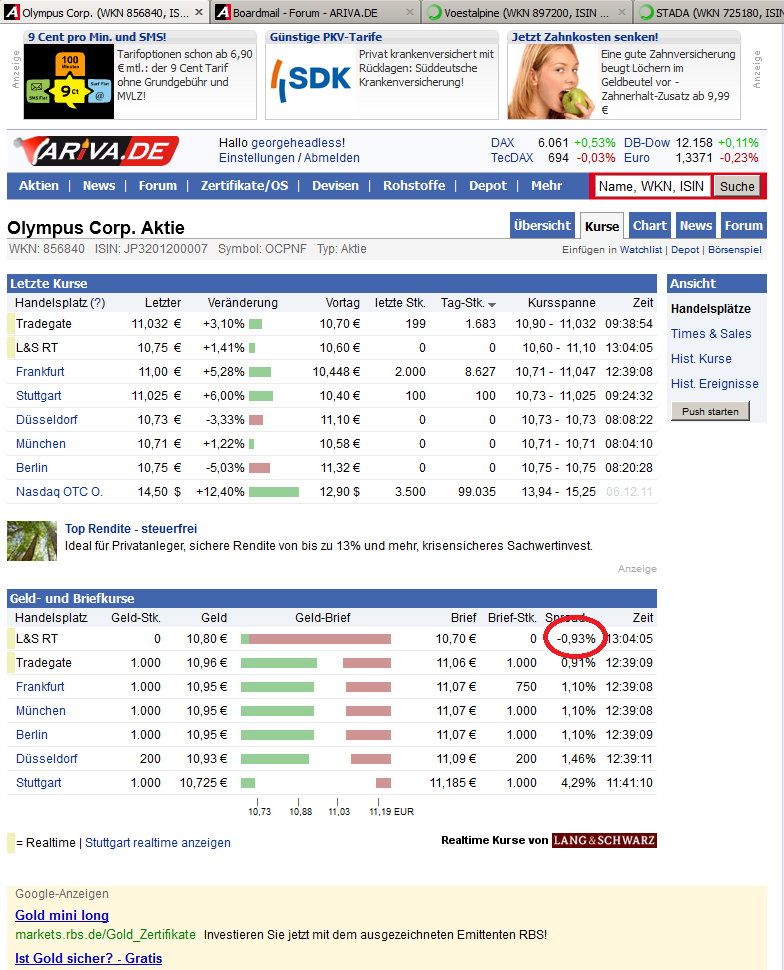Viewport: 784px width, 970px height.
Task: Click the Tradegate 11,032 € price cell
Action: pyautogui.click(x=156, y=324)
